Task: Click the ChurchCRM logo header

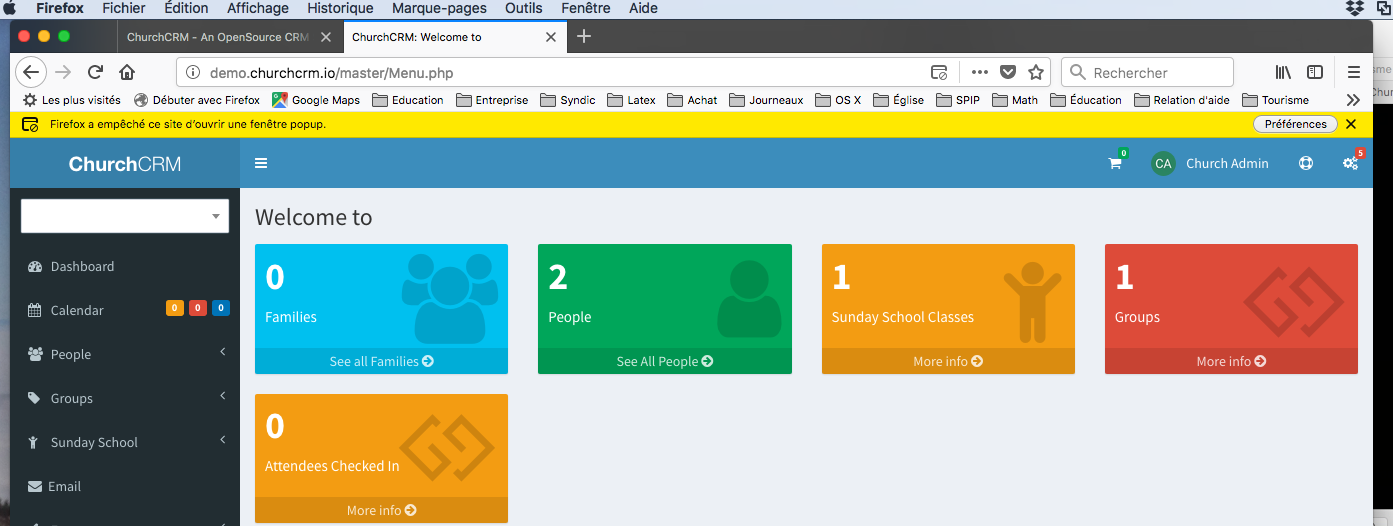Action: coord(125,163)
